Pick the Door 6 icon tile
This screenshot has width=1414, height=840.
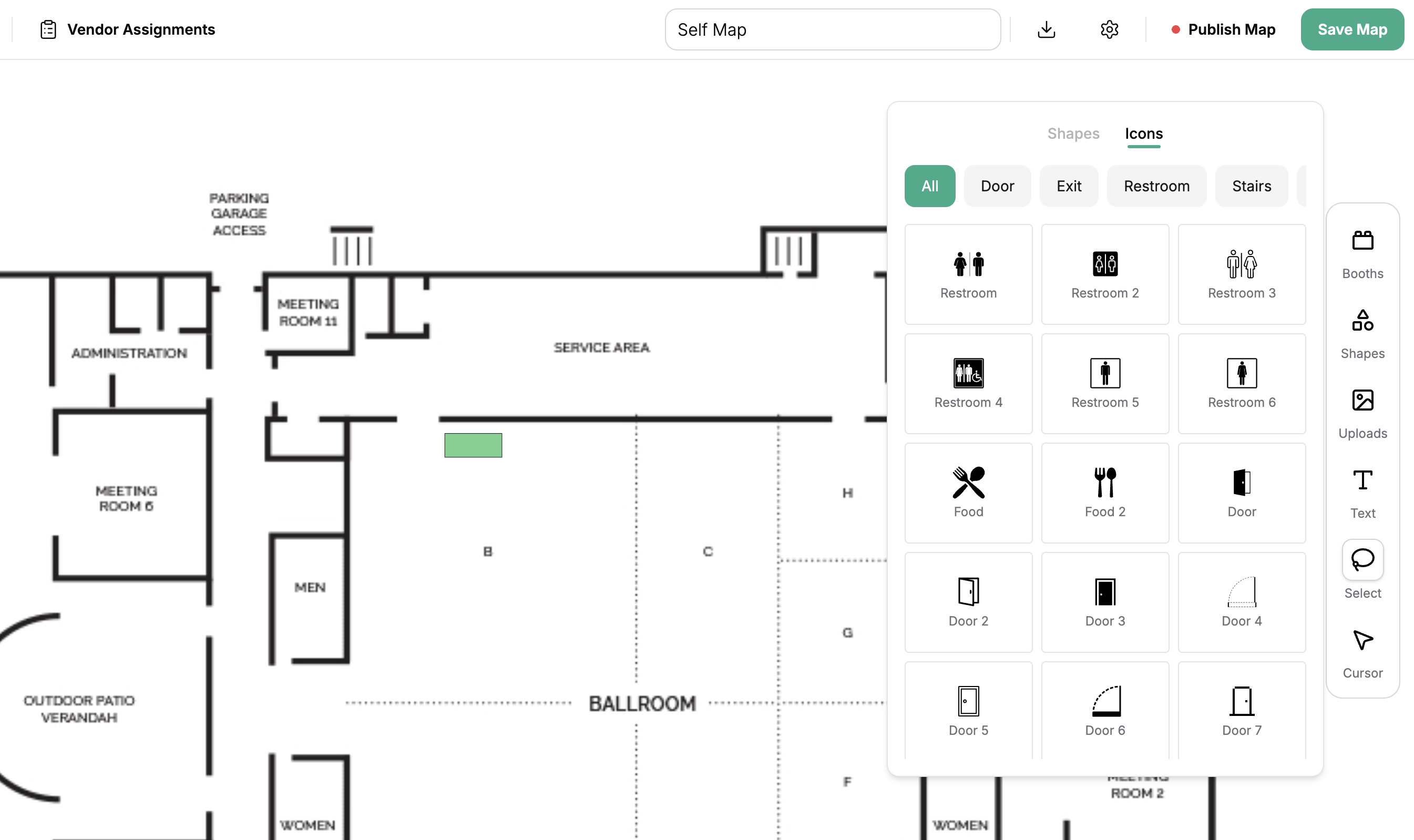(x=1104, y=711)
